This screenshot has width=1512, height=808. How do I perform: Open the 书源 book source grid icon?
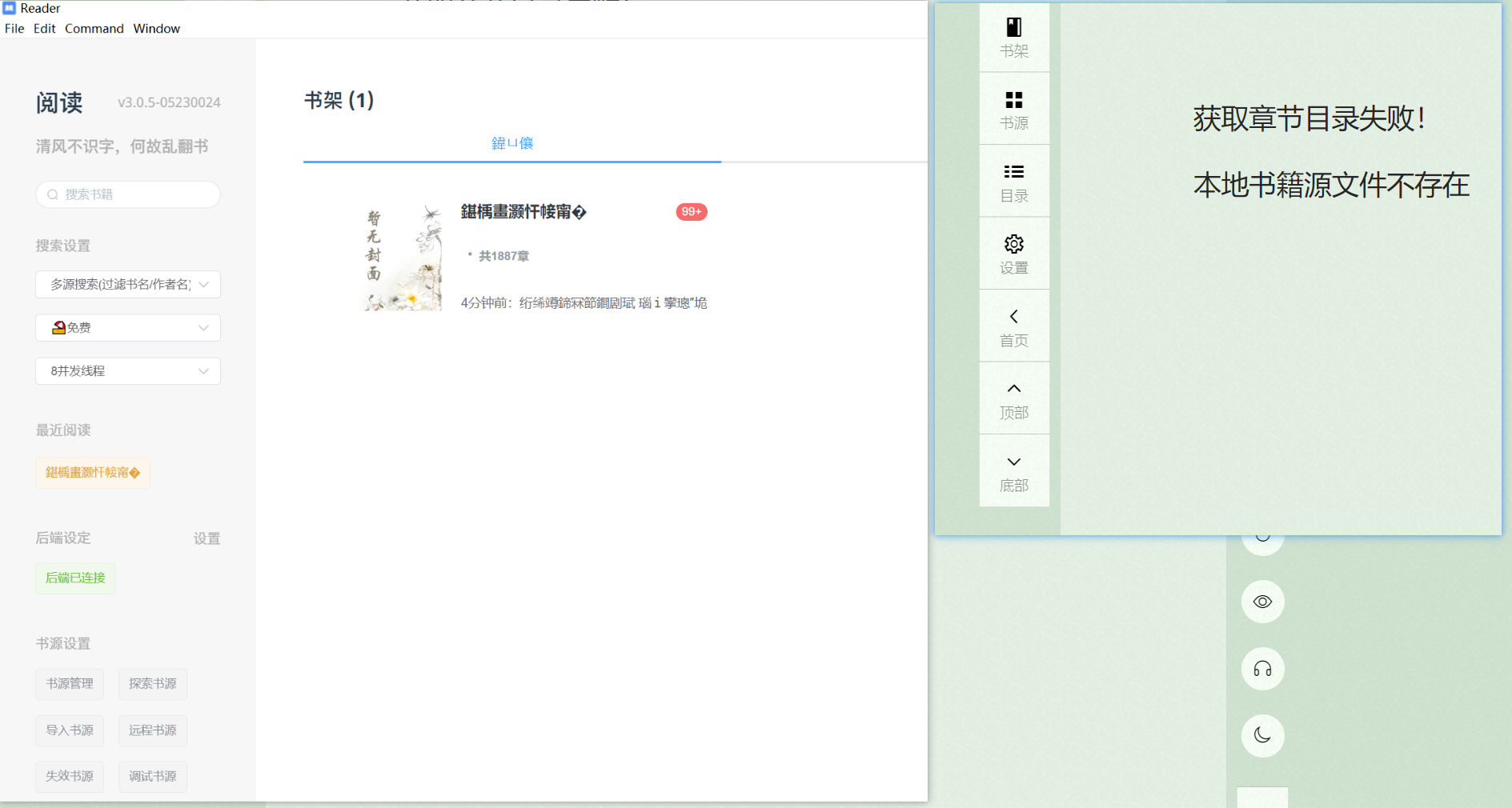(x=1014, y=110)
